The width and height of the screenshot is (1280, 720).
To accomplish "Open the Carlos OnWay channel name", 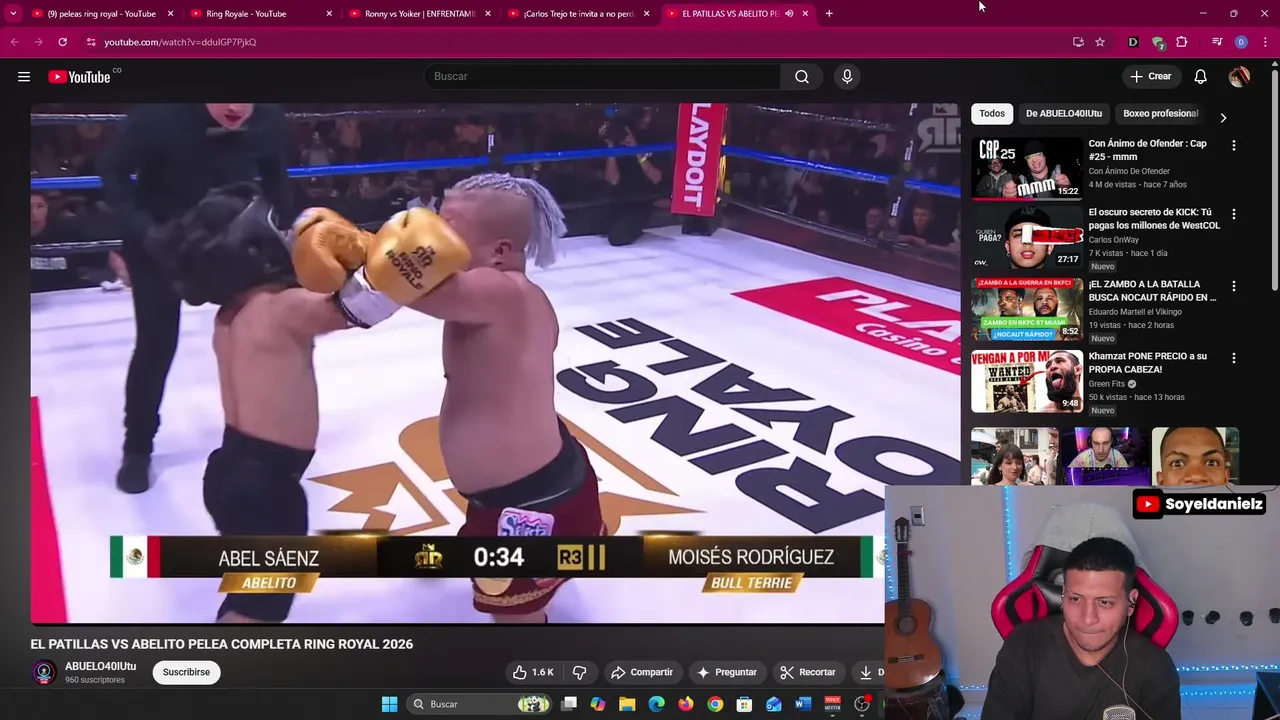I will point(1113,240).
